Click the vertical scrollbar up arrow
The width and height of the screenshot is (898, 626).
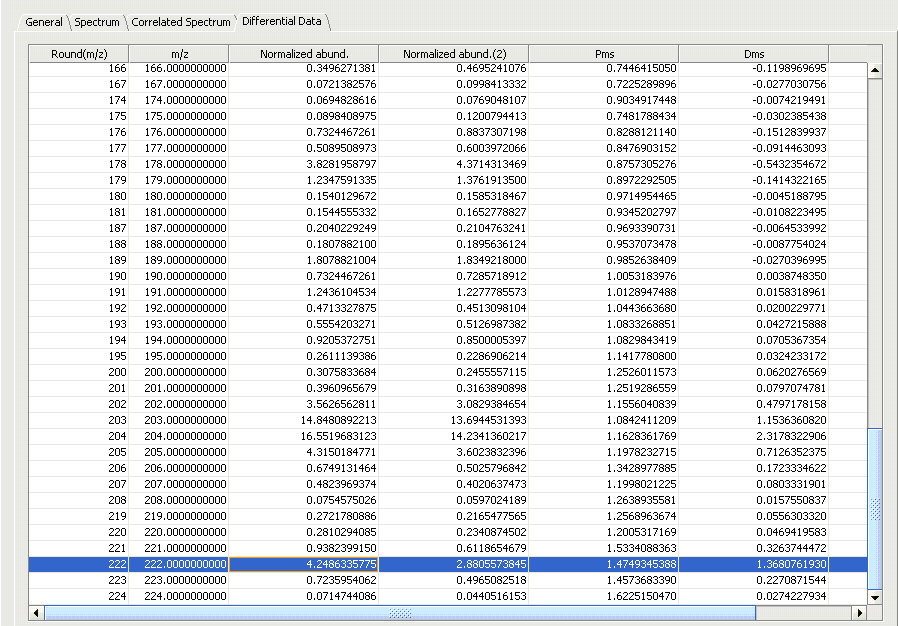[875, 71]
